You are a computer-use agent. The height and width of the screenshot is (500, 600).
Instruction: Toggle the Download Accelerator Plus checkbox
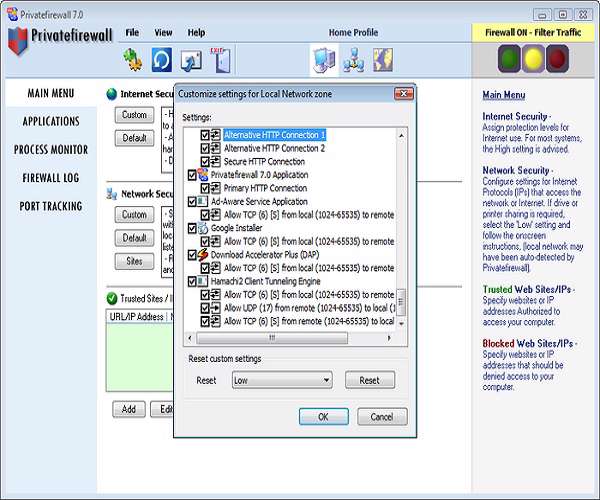pos(192,255)
